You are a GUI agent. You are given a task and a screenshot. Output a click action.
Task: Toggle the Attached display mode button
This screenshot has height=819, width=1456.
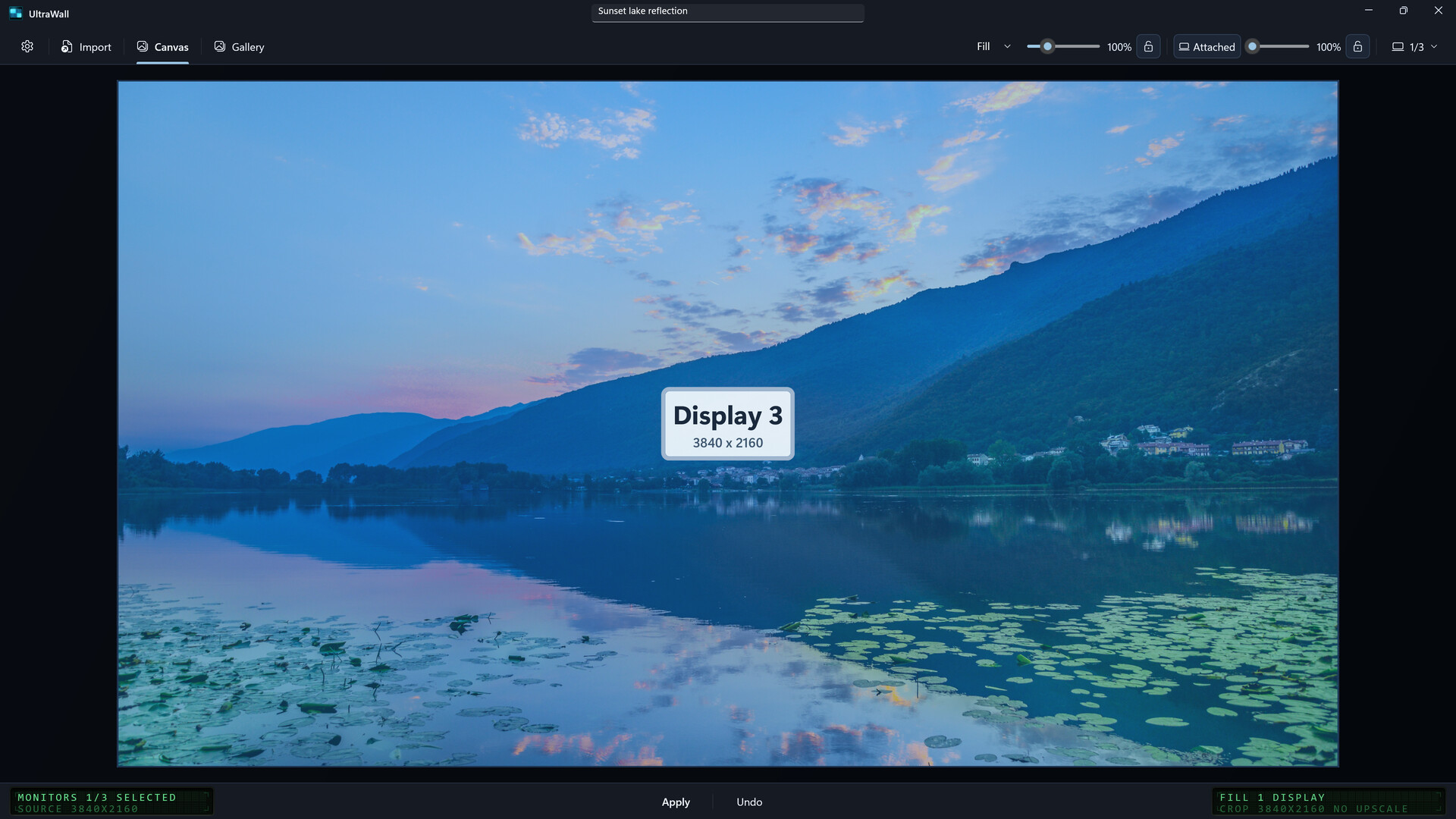click(x=1207, y=46)
